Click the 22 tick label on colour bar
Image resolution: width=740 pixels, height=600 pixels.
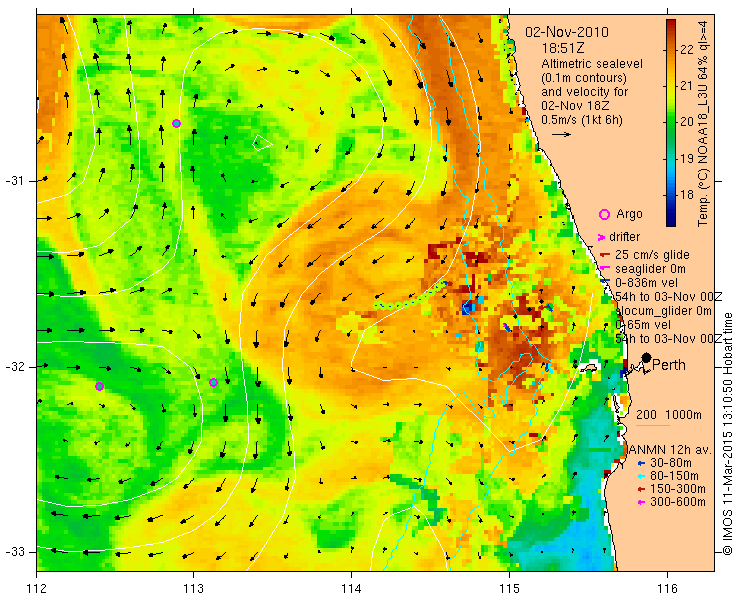coord(687,49)
